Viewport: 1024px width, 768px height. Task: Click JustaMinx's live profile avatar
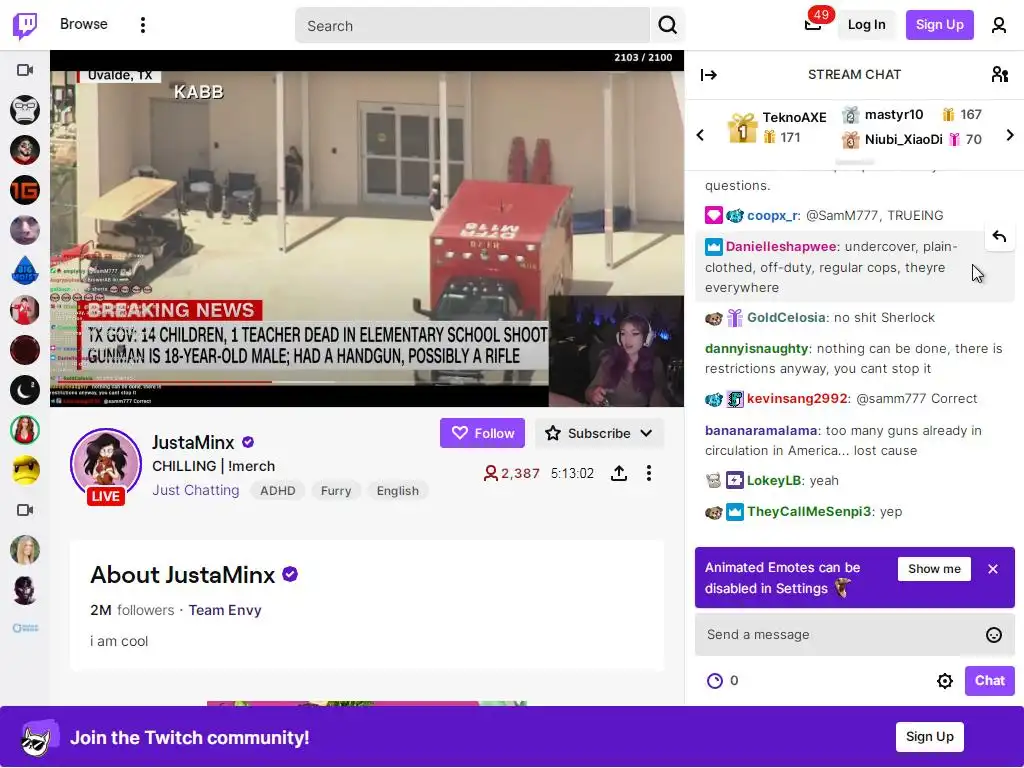coord(106,465)
